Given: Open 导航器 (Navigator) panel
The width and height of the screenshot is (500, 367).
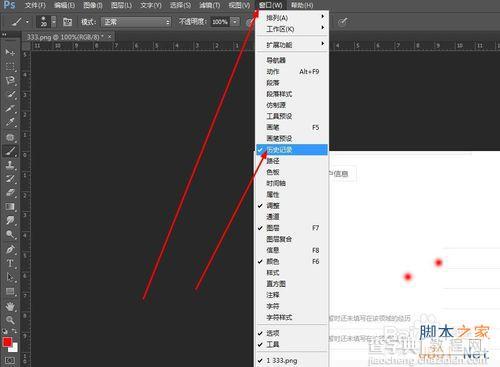Looking at the screenshot, I should click(292, 60).
